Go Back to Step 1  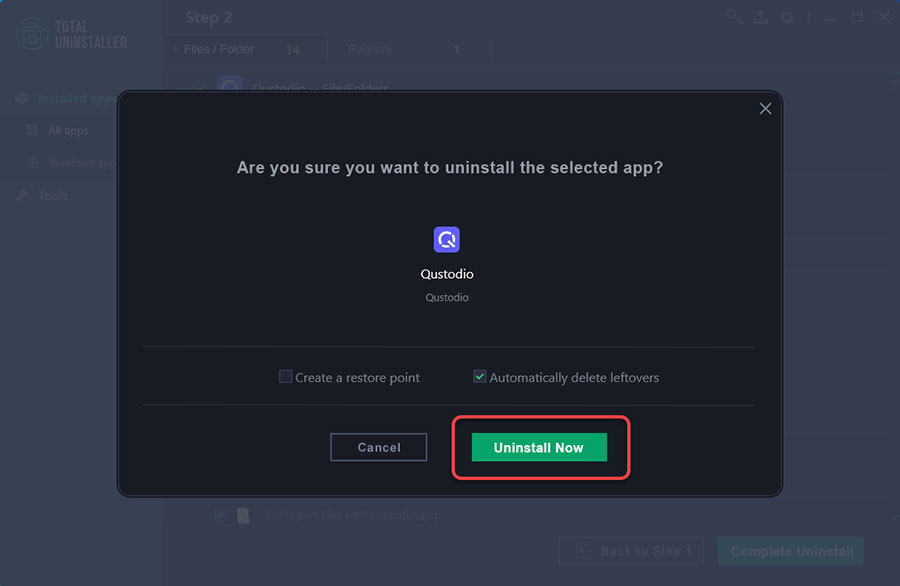click(x=631, y=551)
